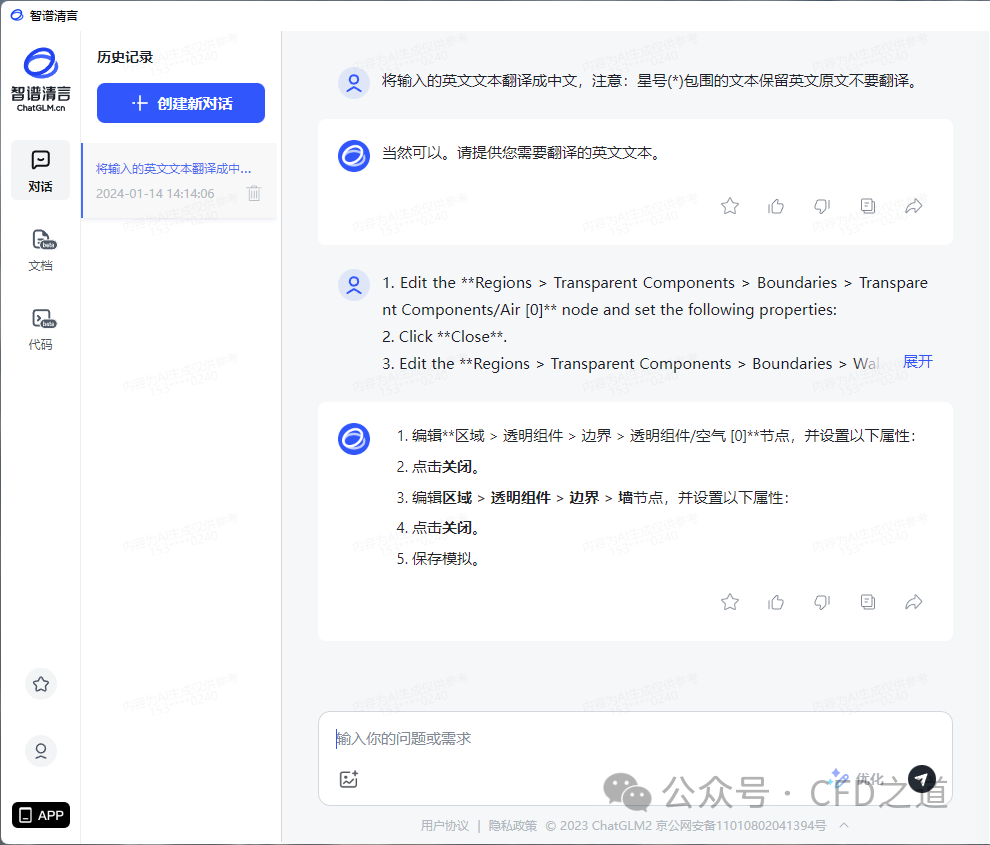Thumbs up the reply 当然可以
Viewport: 990px width, 845px height.
click(x=776, y=206)
